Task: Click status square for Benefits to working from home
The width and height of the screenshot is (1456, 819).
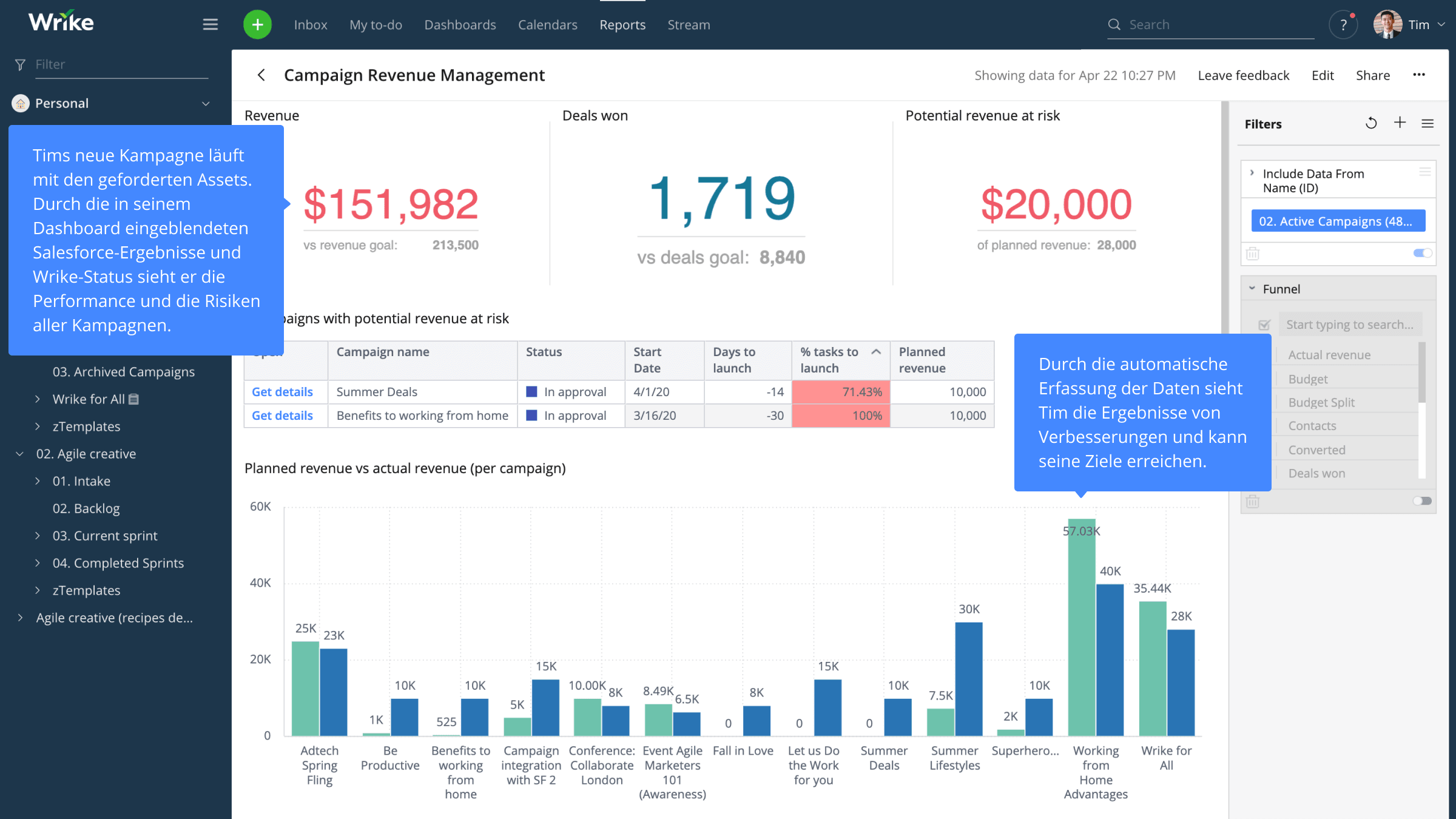Action: pyautogui.click(x=531, y=416)
